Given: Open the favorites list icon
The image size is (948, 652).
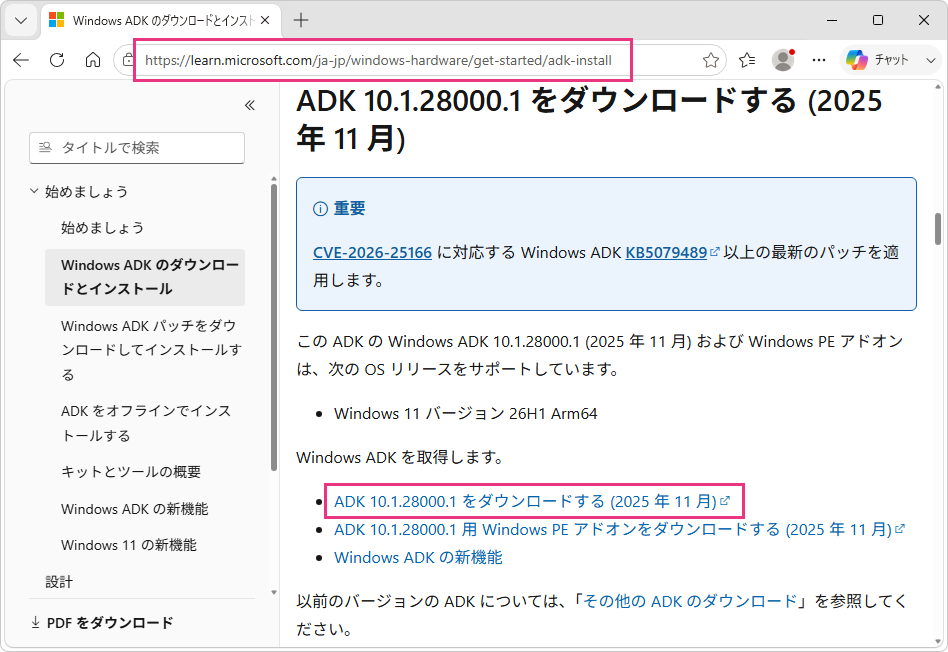Looking at the screenshot, I should (x=747, y=60).
